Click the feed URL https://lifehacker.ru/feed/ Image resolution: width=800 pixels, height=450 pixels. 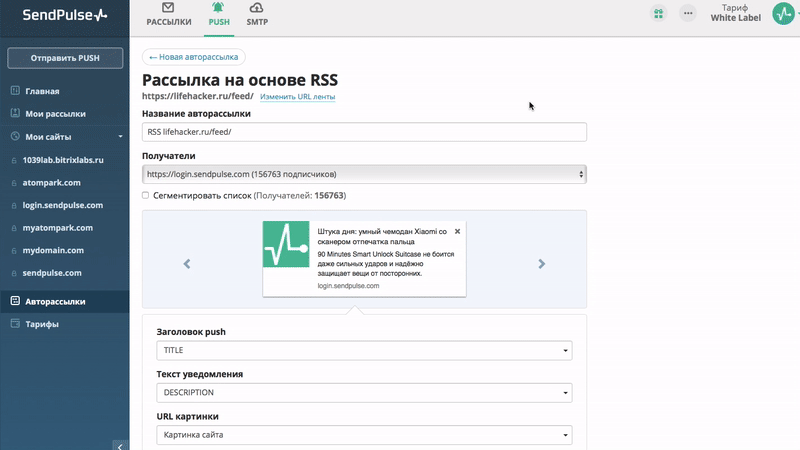197,96
